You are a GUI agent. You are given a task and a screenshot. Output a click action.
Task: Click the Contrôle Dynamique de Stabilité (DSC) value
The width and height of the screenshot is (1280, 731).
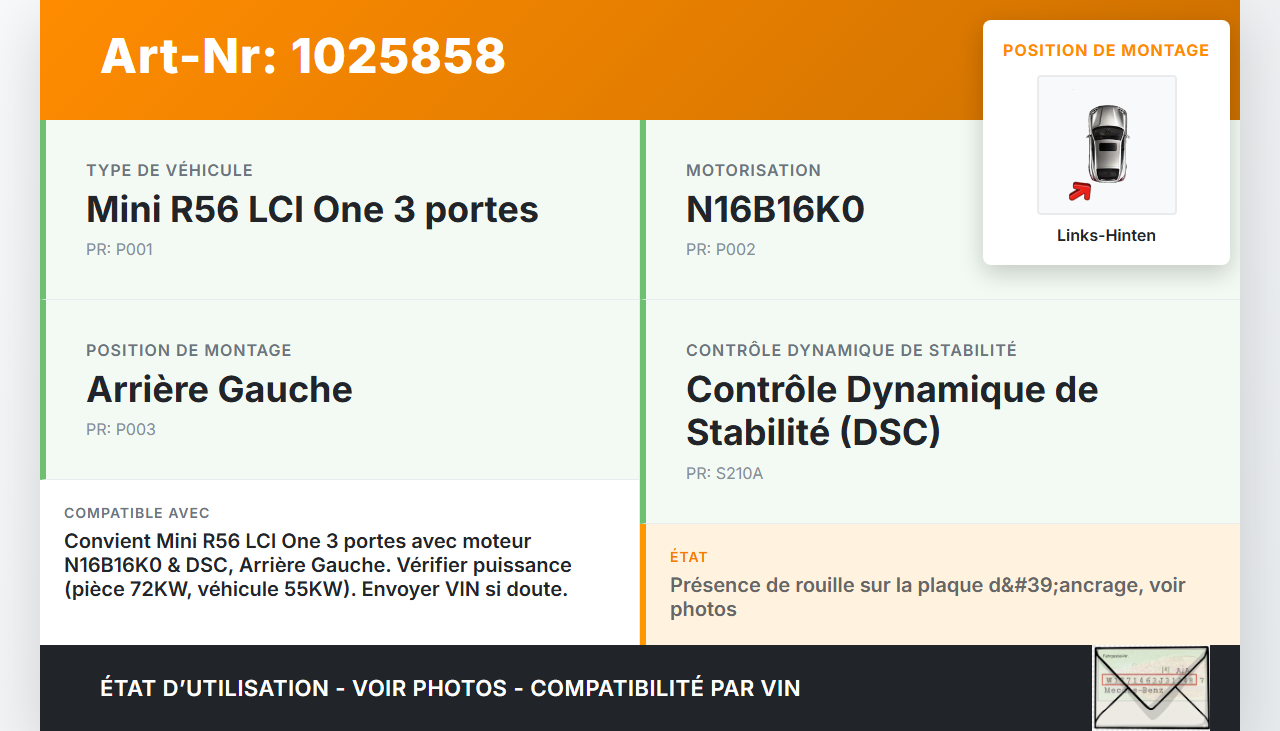point(892,410)
